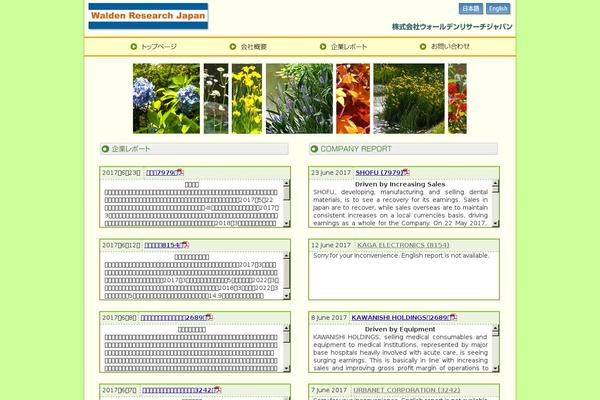The height and width of the screenshot is (400, 600).
Task: Click the green arrow icon beside トップページ
Action: point(134,47)
